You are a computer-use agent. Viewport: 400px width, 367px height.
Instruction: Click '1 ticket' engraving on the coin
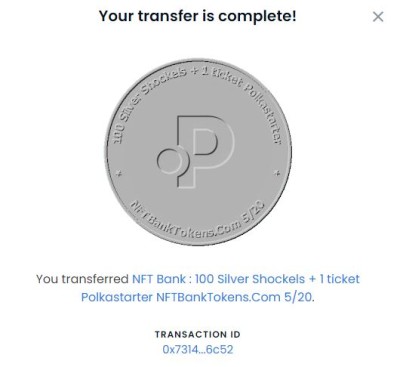[220, 78]
